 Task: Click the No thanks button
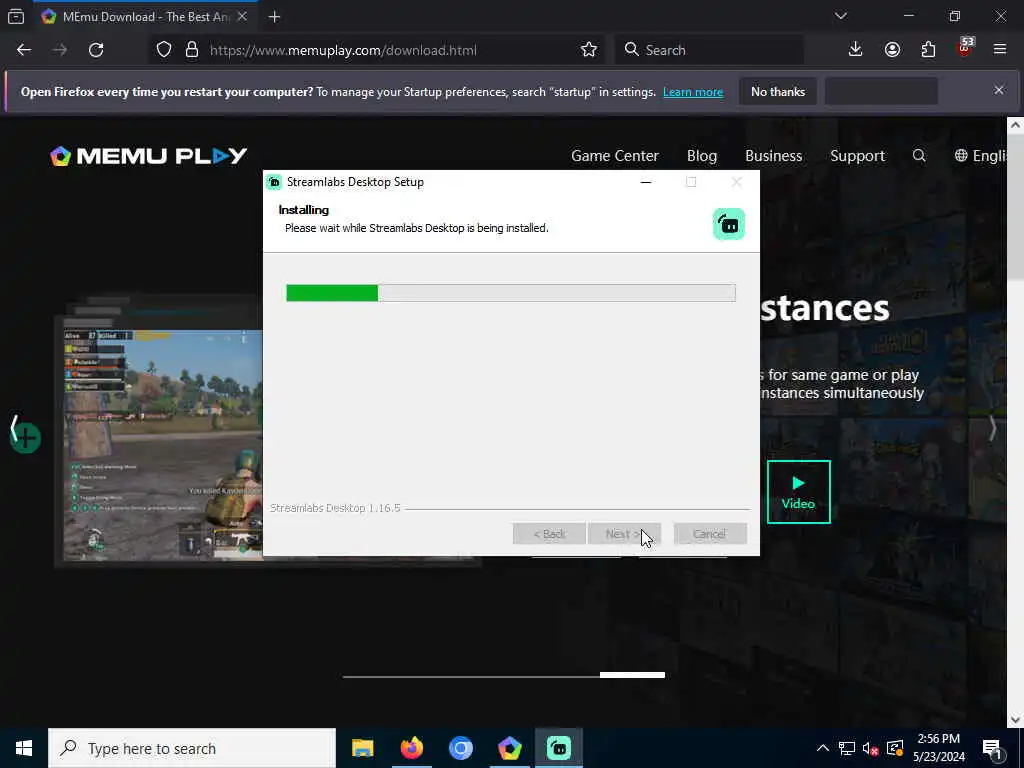tap(778, 92)
